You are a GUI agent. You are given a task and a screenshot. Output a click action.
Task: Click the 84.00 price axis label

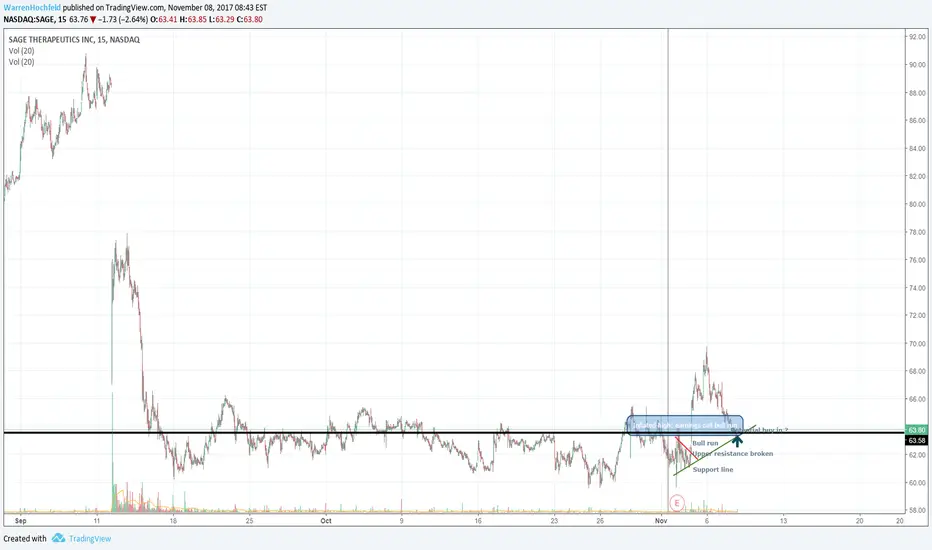pyautogui.click(x=917, y=149)
